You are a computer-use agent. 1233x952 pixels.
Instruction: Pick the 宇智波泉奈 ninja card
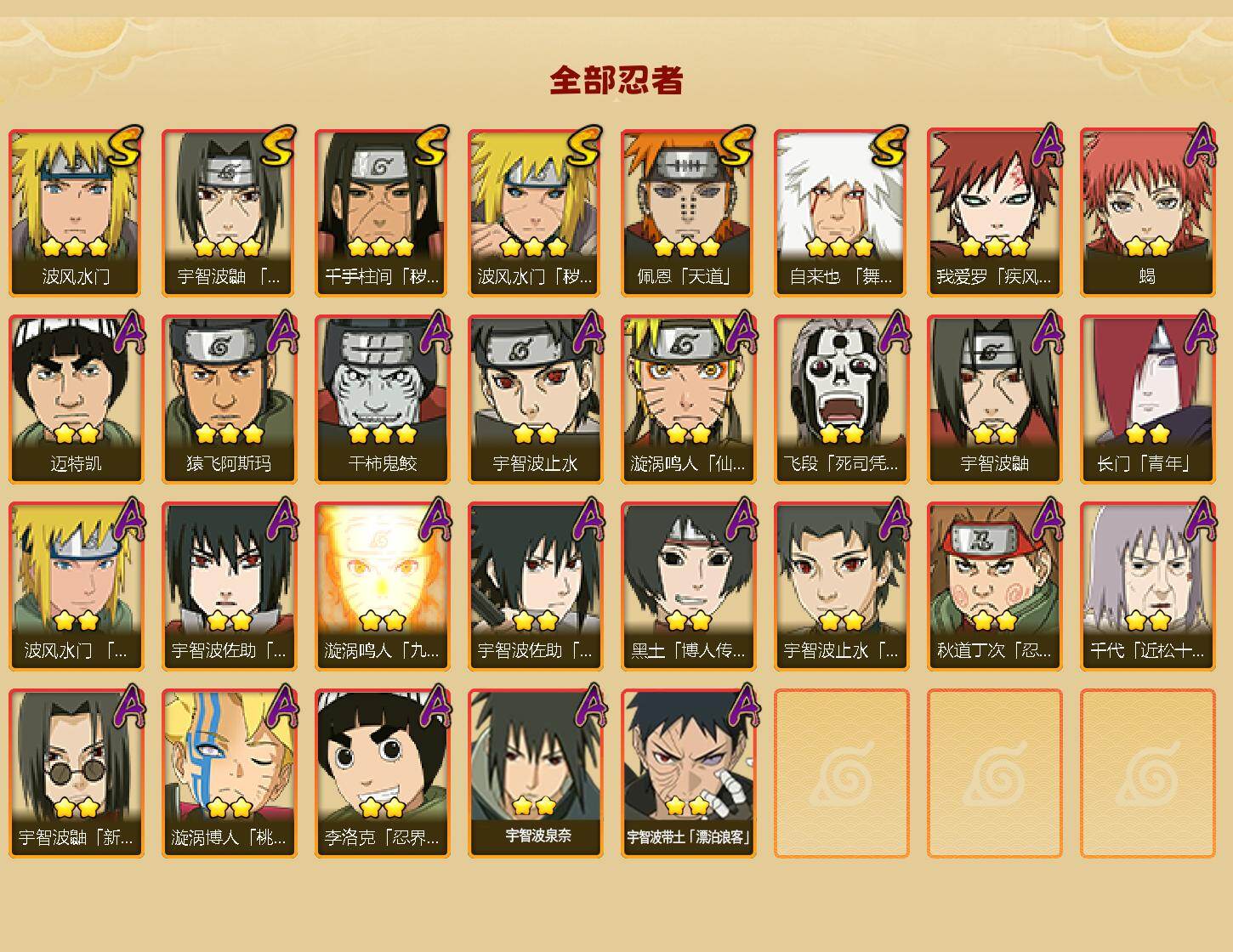[536, 773]
